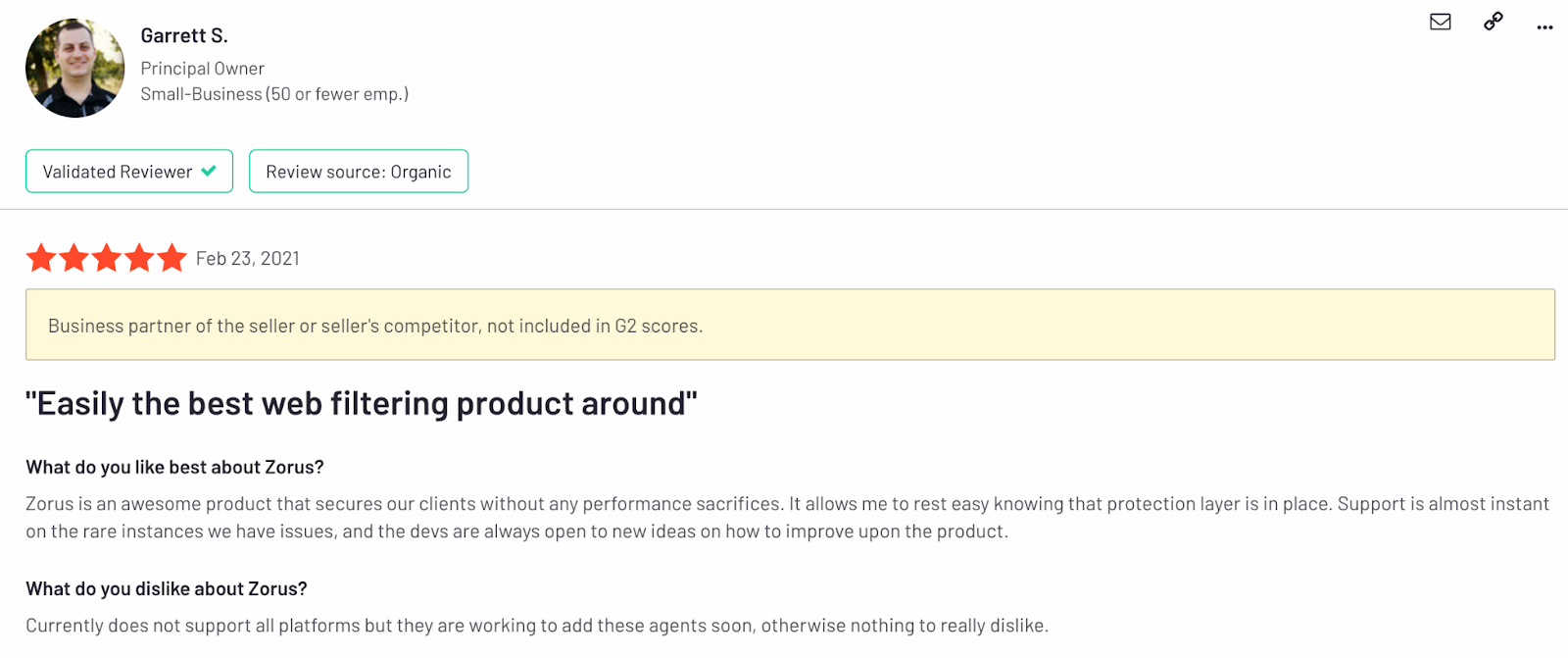Click the green checkmark in Validated Reviewer

(209, 171)
